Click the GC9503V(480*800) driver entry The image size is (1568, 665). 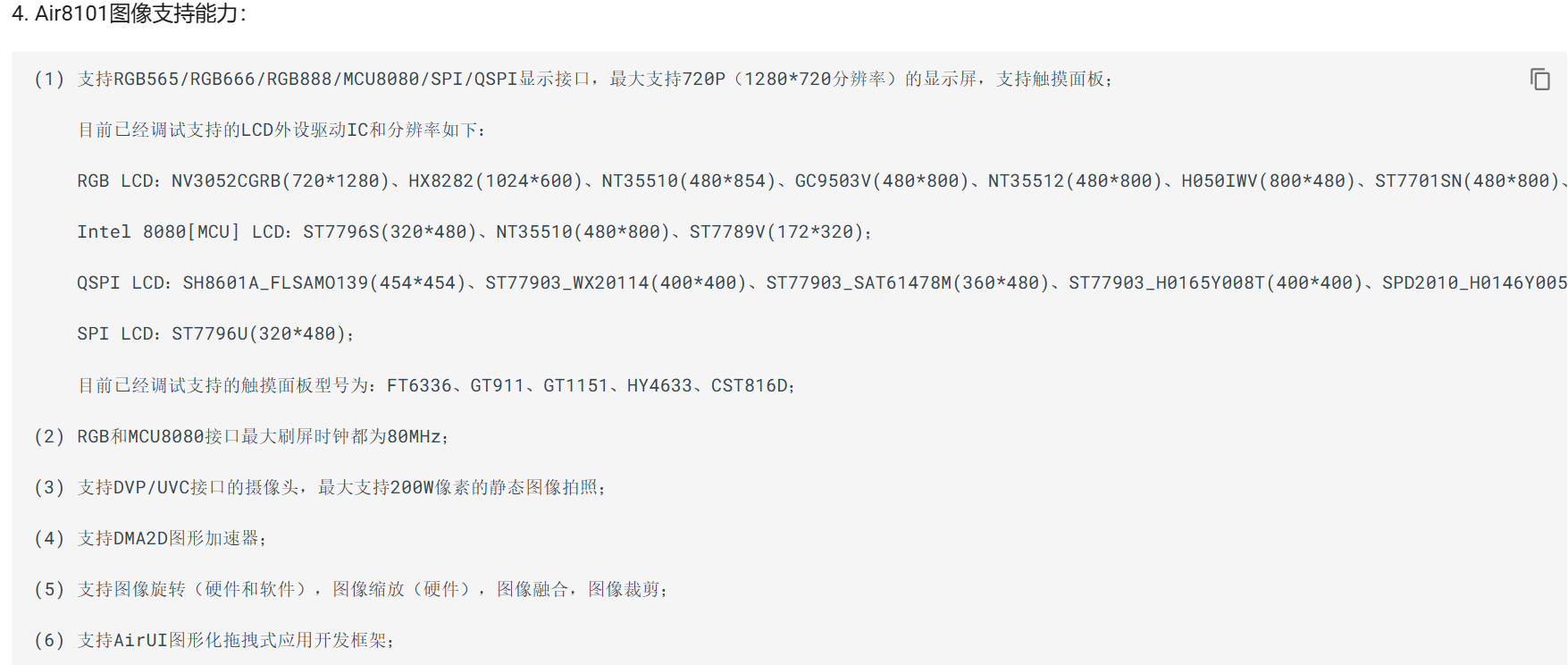(882, 181)
